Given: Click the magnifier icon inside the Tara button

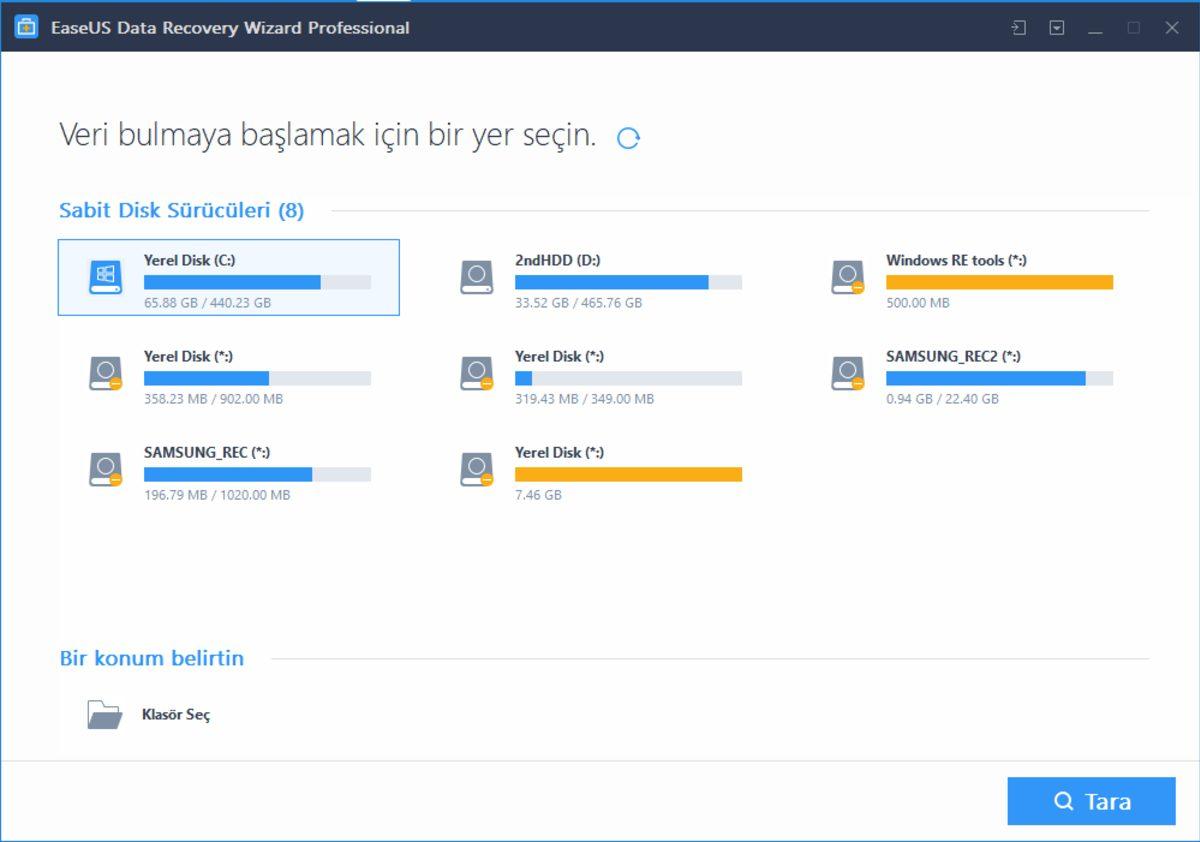Looking at the screenshot, I should tap(1065, 801).
